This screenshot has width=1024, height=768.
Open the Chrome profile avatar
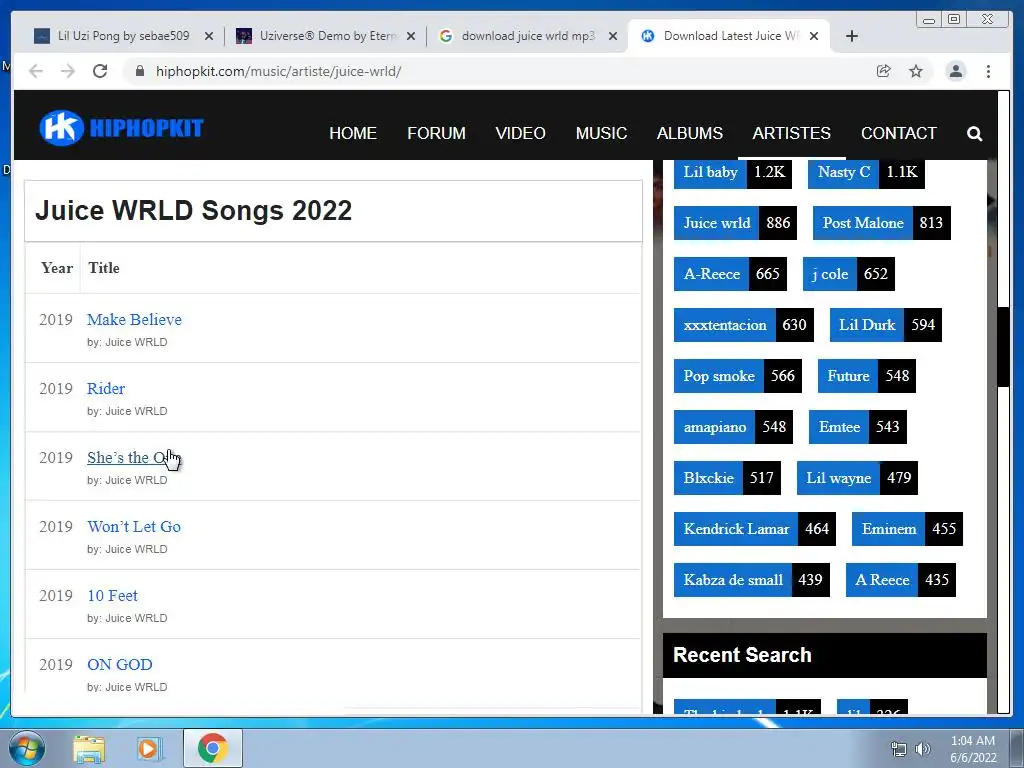956,71
